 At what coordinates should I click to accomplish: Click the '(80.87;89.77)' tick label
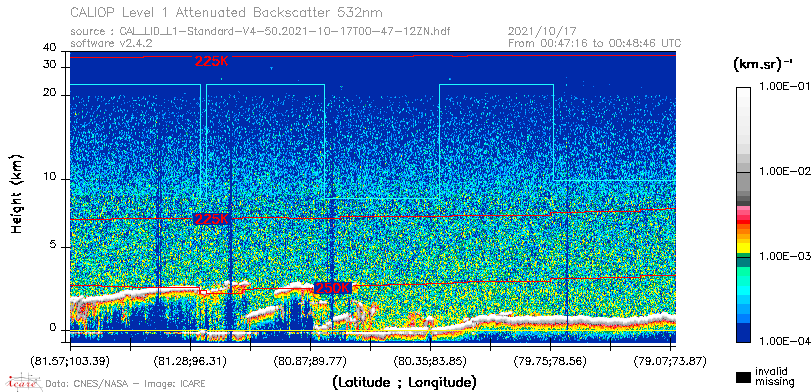tap(310, 360)
